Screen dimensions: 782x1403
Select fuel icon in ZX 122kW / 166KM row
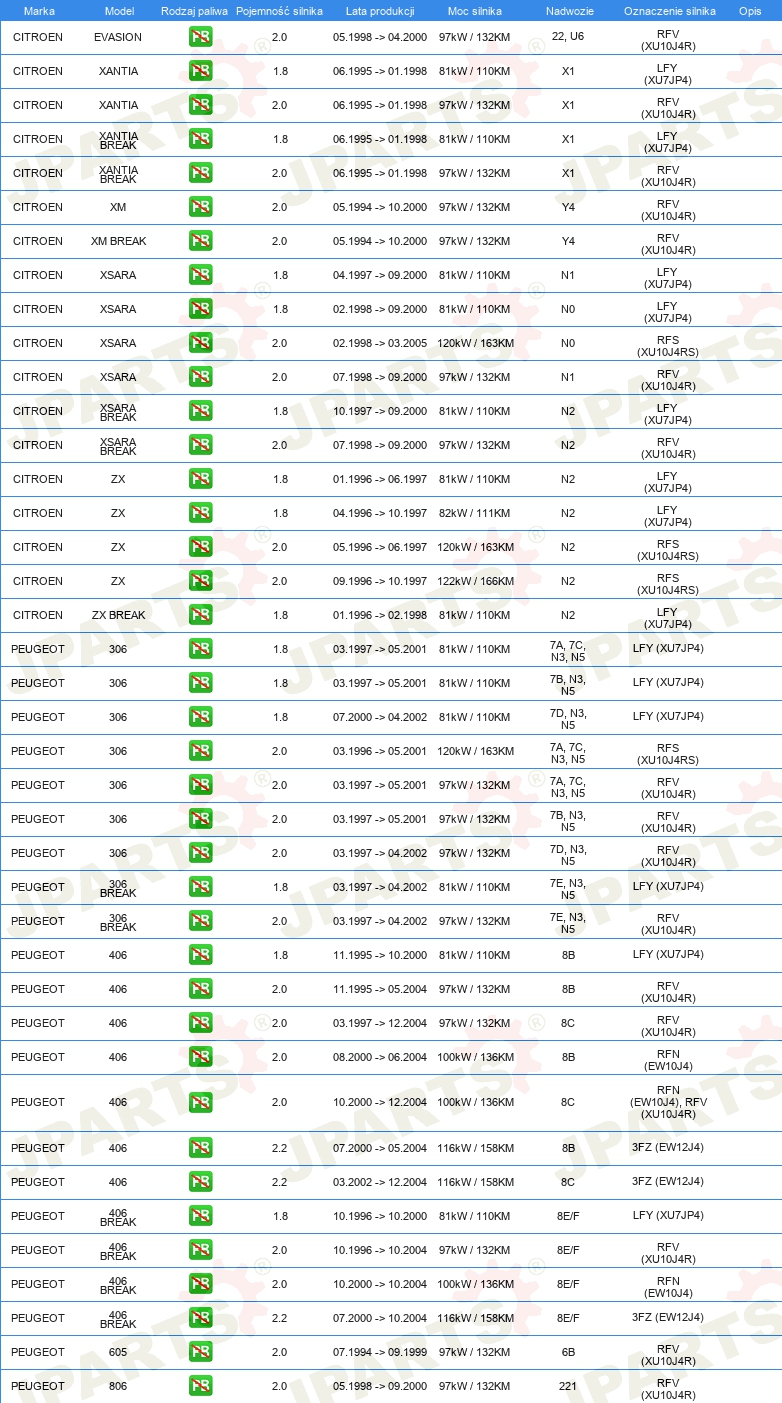tap(201, 581)
